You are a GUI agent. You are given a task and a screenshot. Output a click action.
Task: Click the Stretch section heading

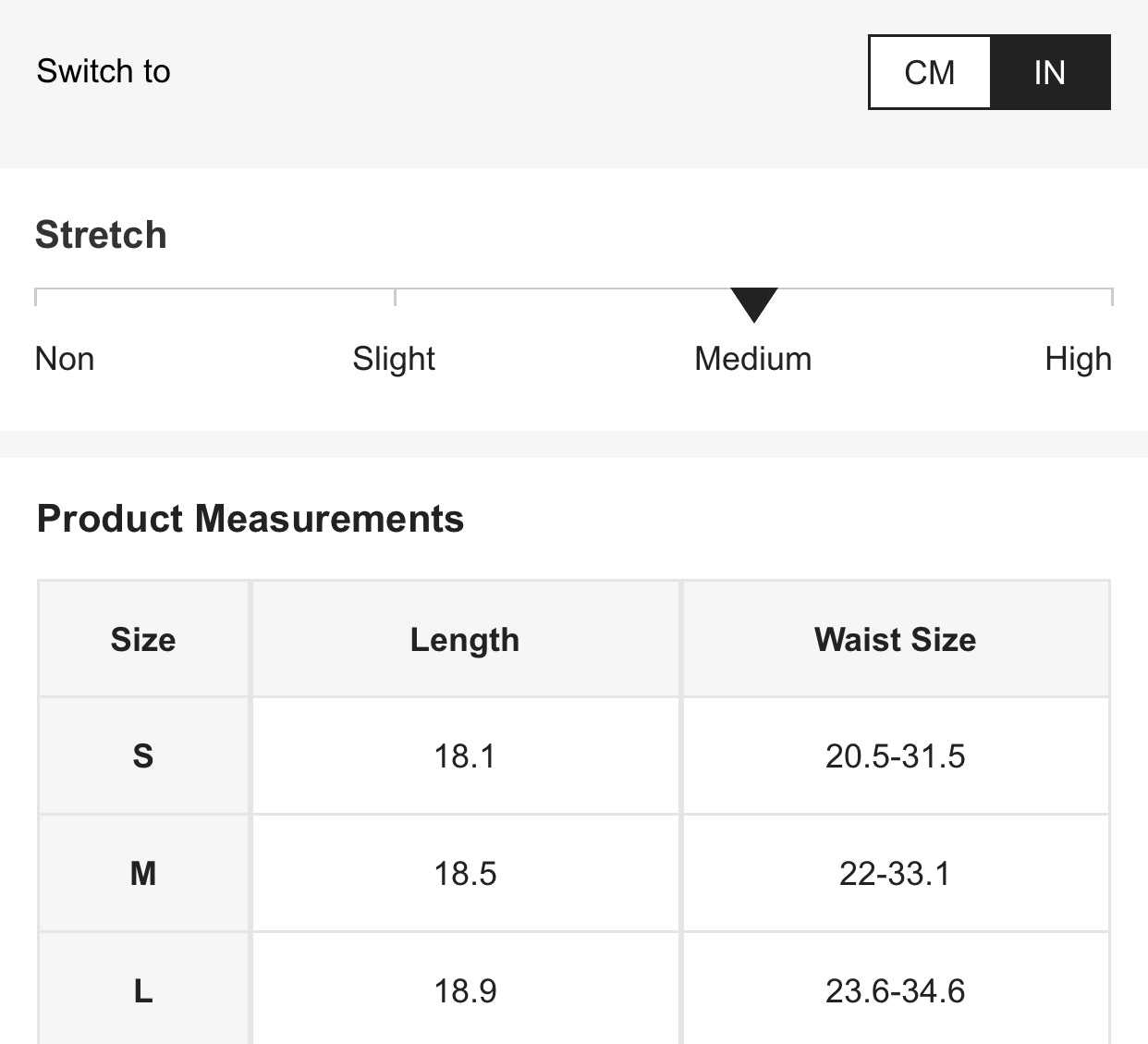pos(101,235)
